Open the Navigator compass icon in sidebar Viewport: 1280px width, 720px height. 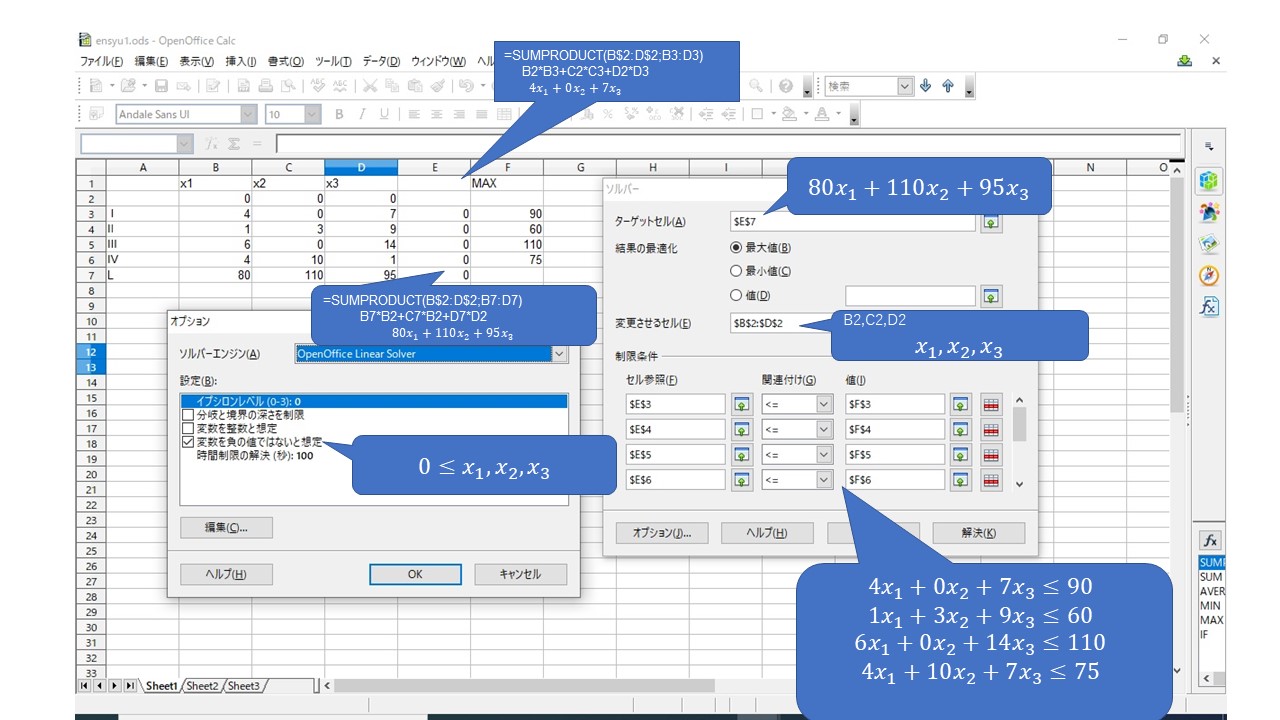tap(1210, 275)
